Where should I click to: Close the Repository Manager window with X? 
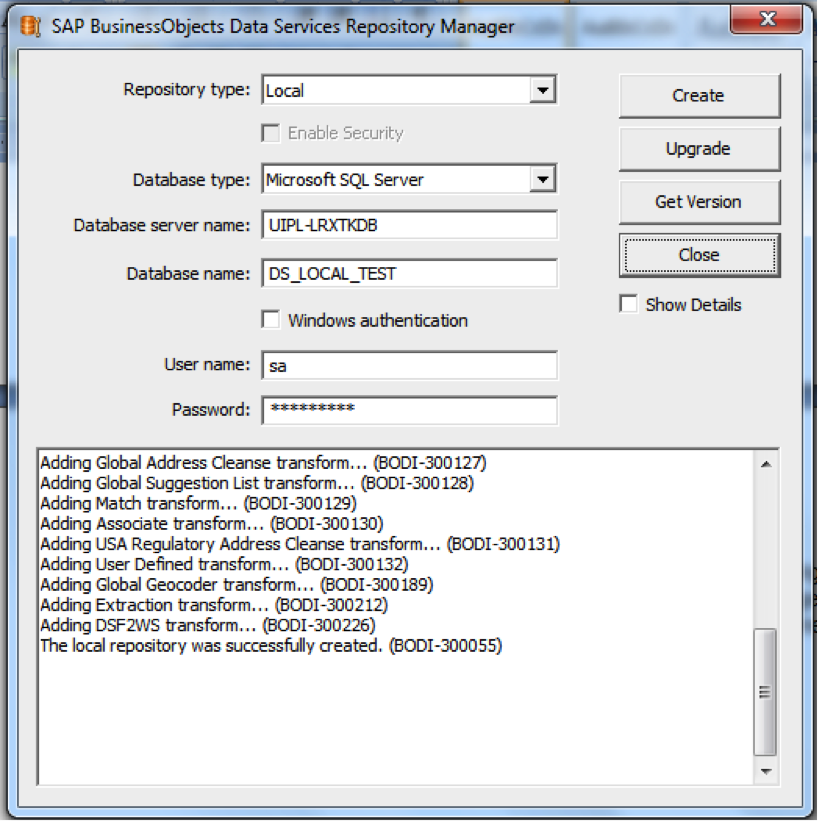click(x=766, y=19)
